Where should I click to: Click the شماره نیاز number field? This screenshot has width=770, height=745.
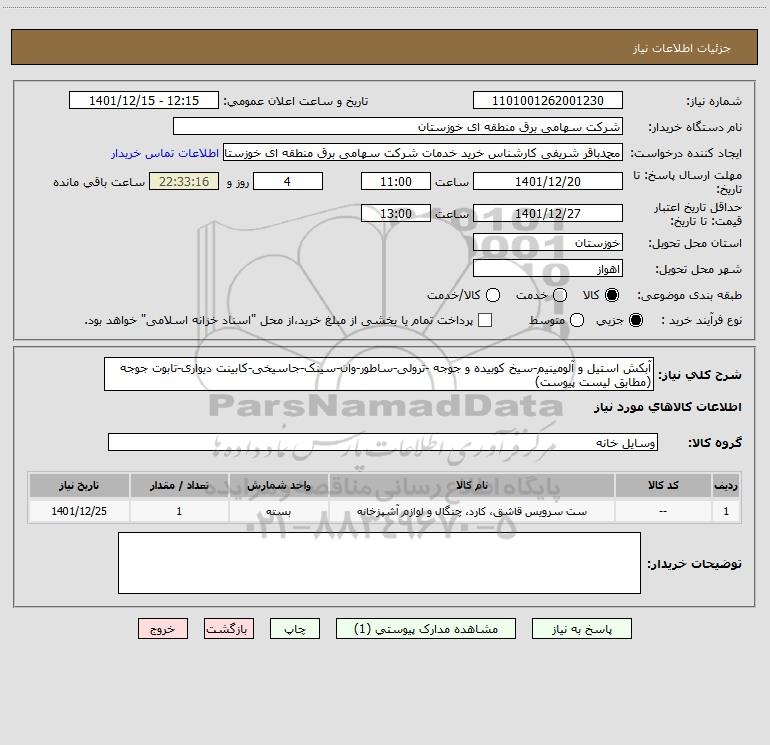point(548,100)
